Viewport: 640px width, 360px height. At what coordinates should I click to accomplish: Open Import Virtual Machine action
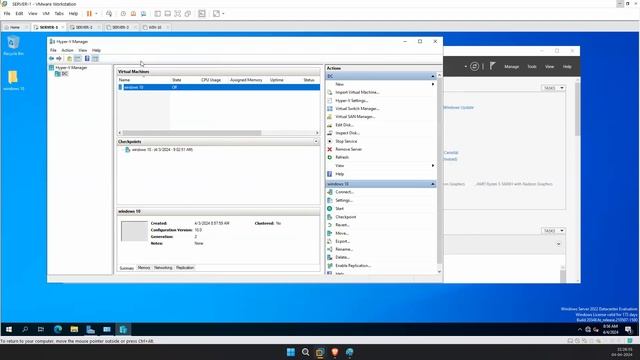[357, 92]
